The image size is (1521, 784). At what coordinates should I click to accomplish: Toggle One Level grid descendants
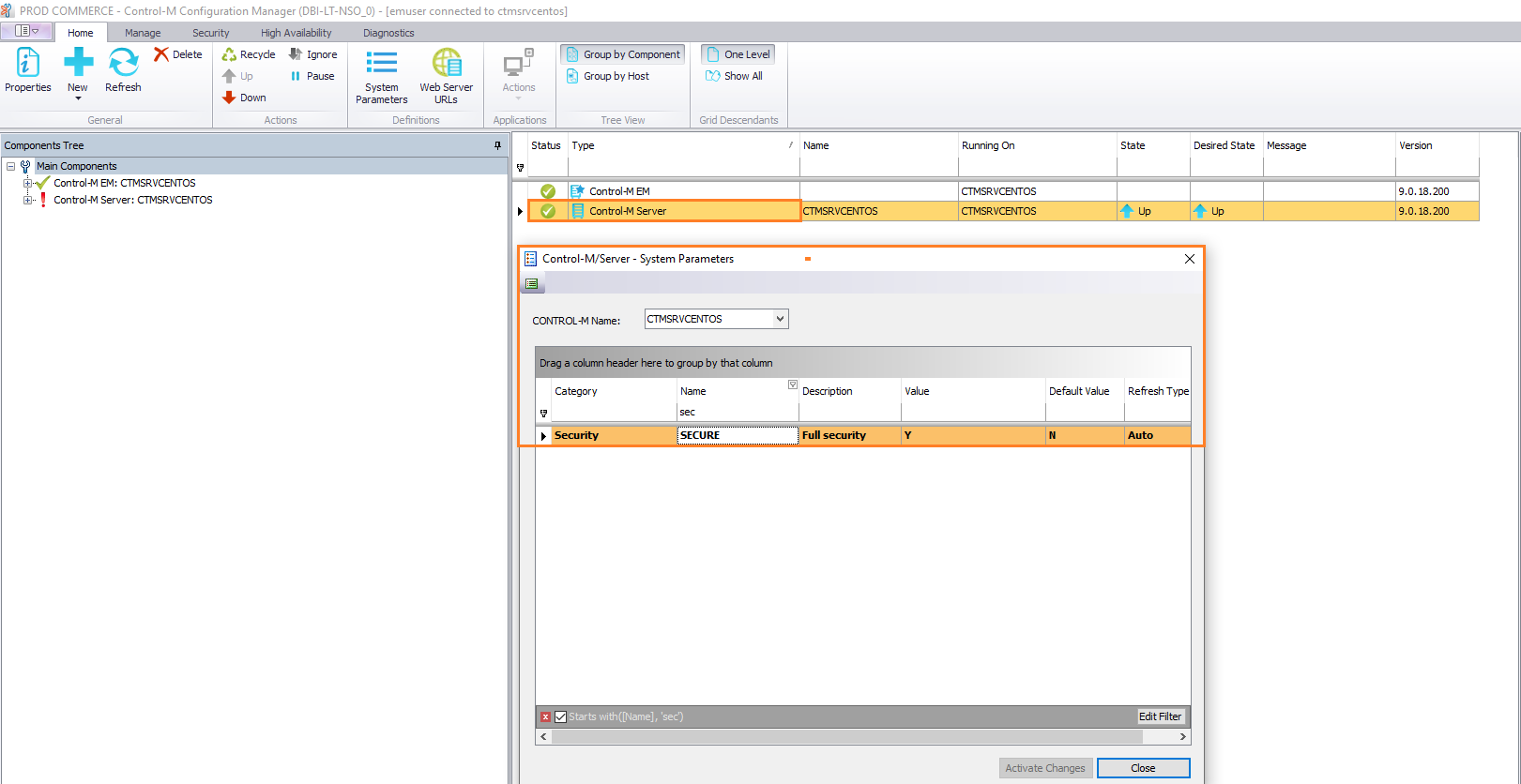tap(738, 54)
